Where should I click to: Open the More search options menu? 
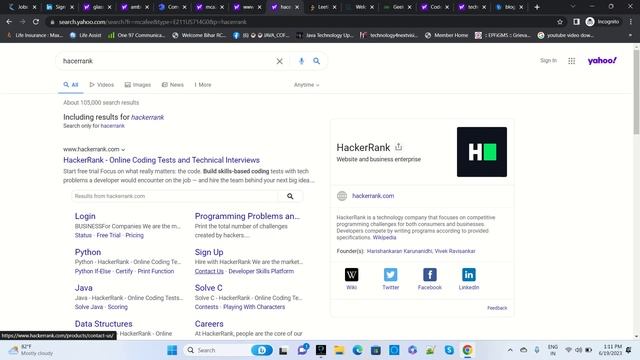[203, 85]
